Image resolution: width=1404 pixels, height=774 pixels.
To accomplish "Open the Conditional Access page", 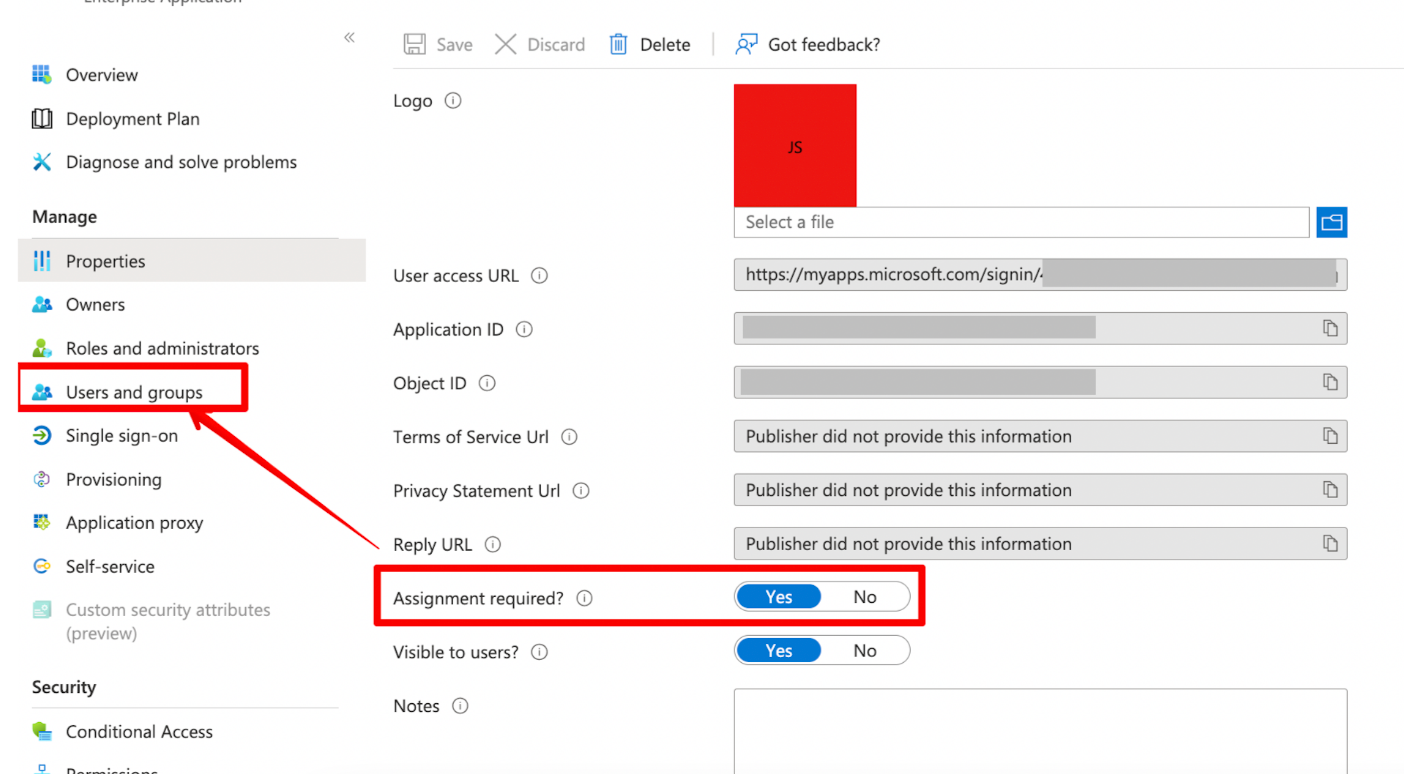I will tap(139, 732).
